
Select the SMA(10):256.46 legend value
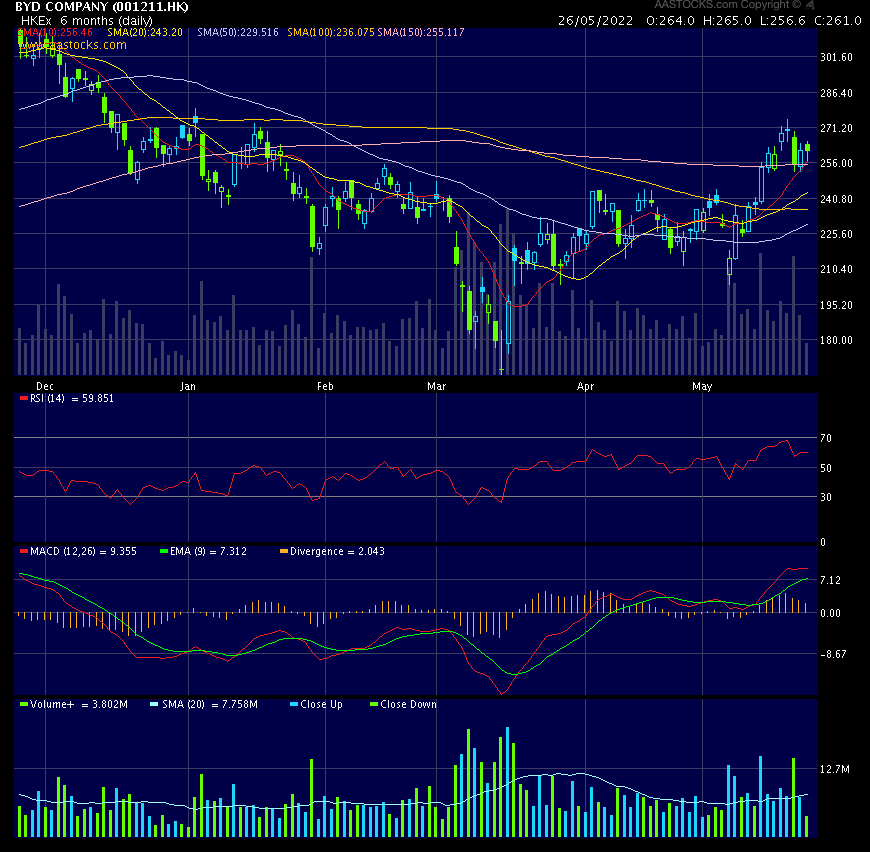[x=55, y=32]
